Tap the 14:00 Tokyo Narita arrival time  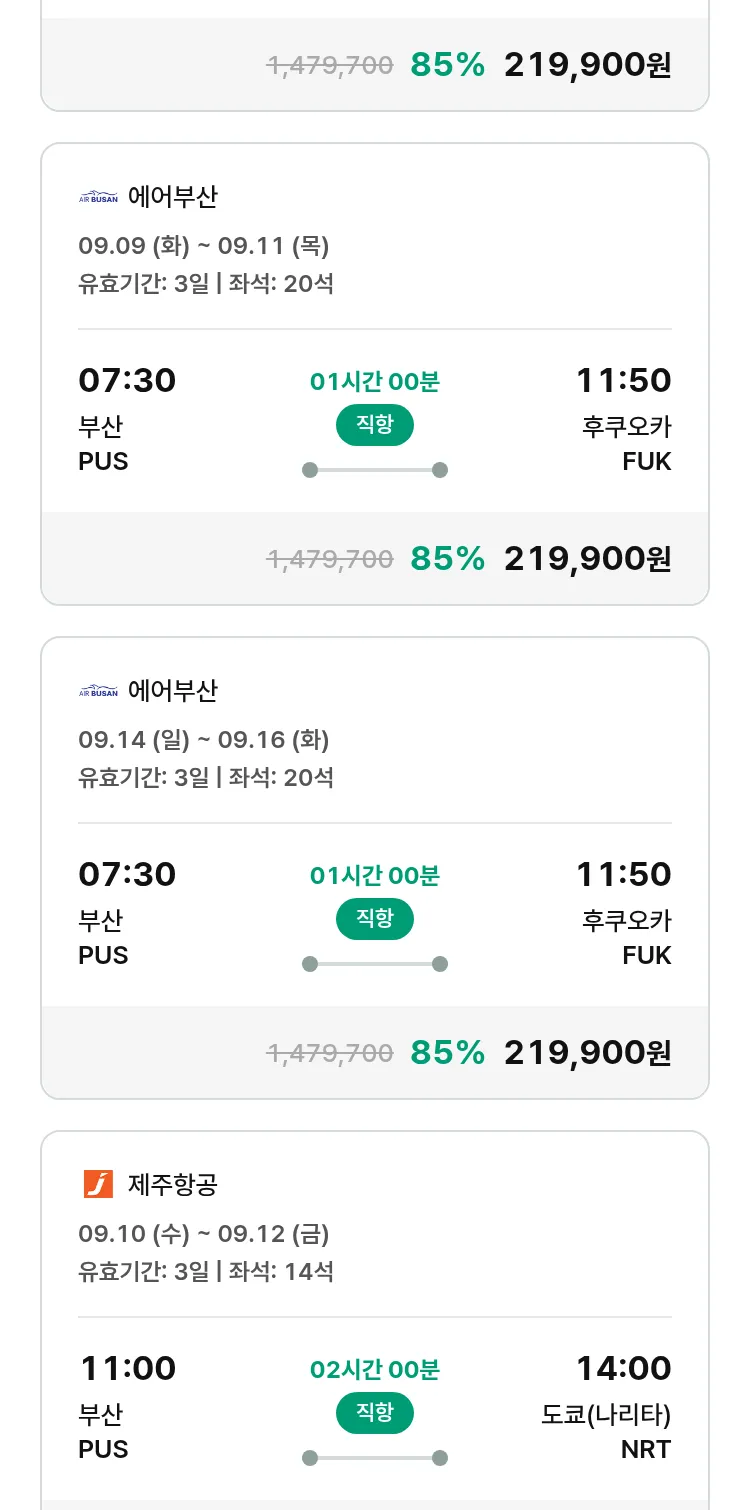tap(623, 1368)
